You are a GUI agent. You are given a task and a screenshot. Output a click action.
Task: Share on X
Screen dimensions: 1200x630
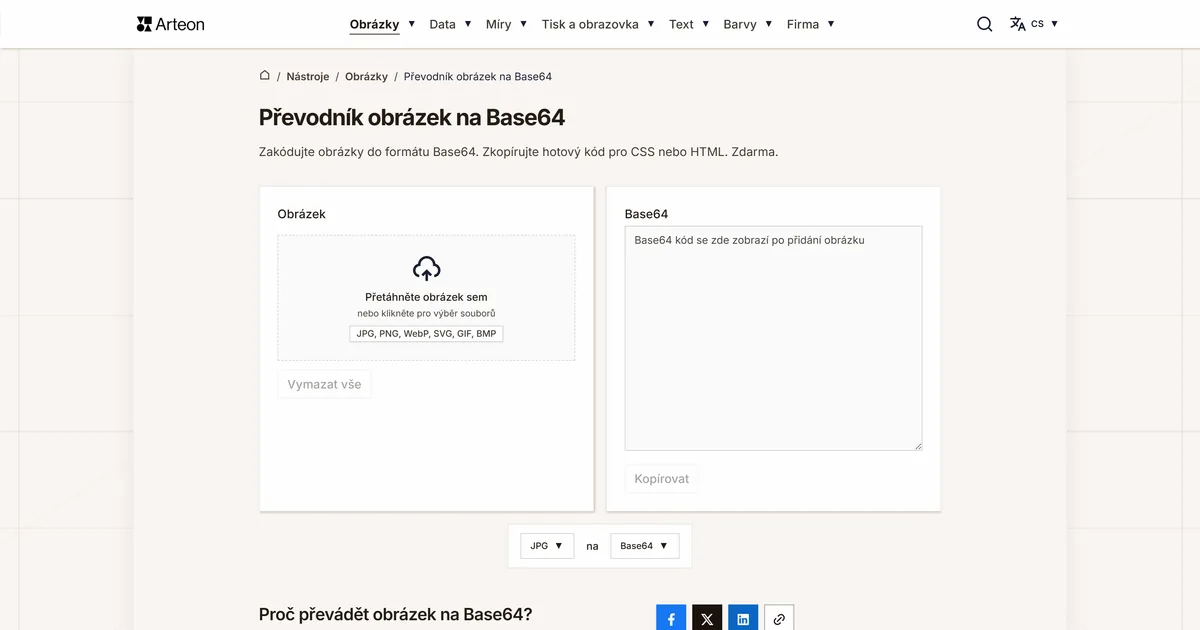[x=707, y=619]
